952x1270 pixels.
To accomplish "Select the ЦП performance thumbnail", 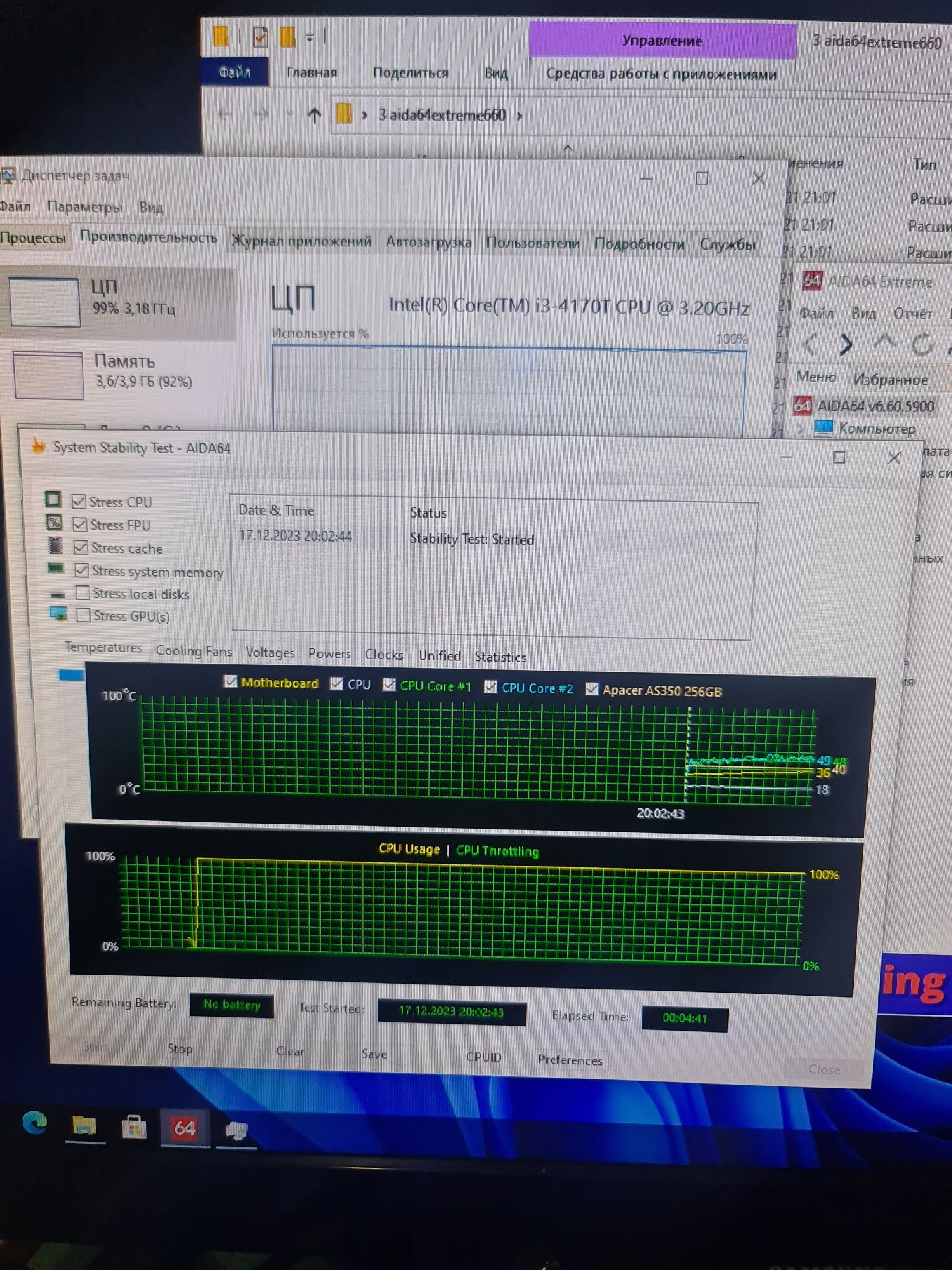I will (44, 302).
